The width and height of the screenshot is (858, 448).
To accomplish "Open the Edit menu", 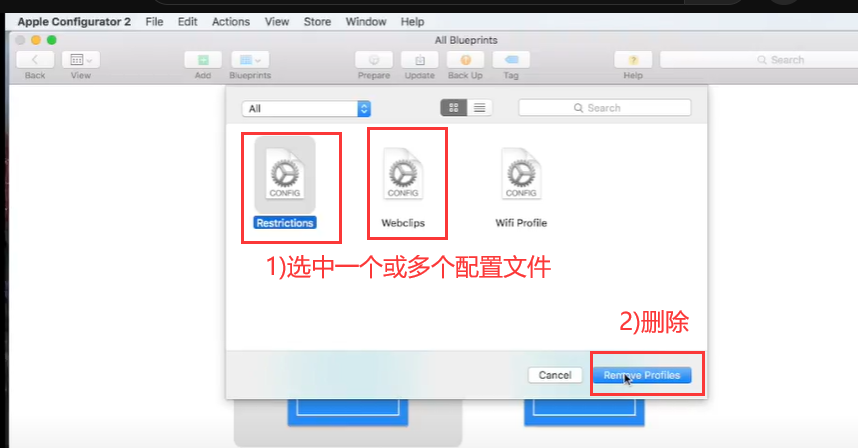I will coord(187,22).
